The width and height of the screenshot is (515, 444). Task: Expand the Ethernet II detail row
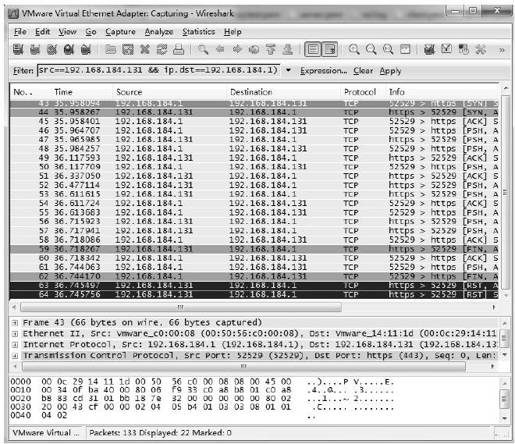coord(15,334)
